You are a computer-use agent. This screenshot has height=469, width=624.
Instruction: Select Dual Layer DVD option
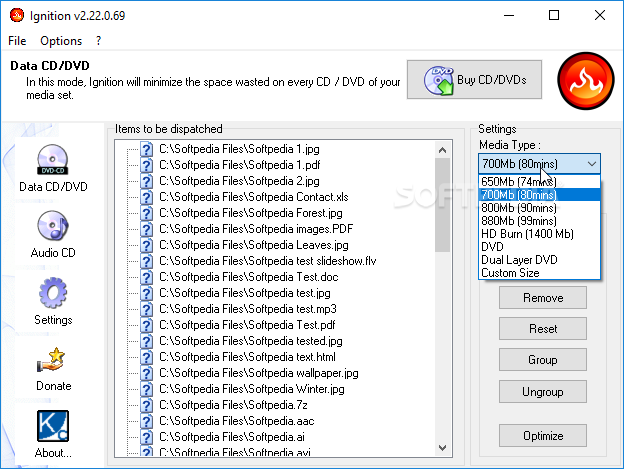pyautogui.click(x=539, y=260)
